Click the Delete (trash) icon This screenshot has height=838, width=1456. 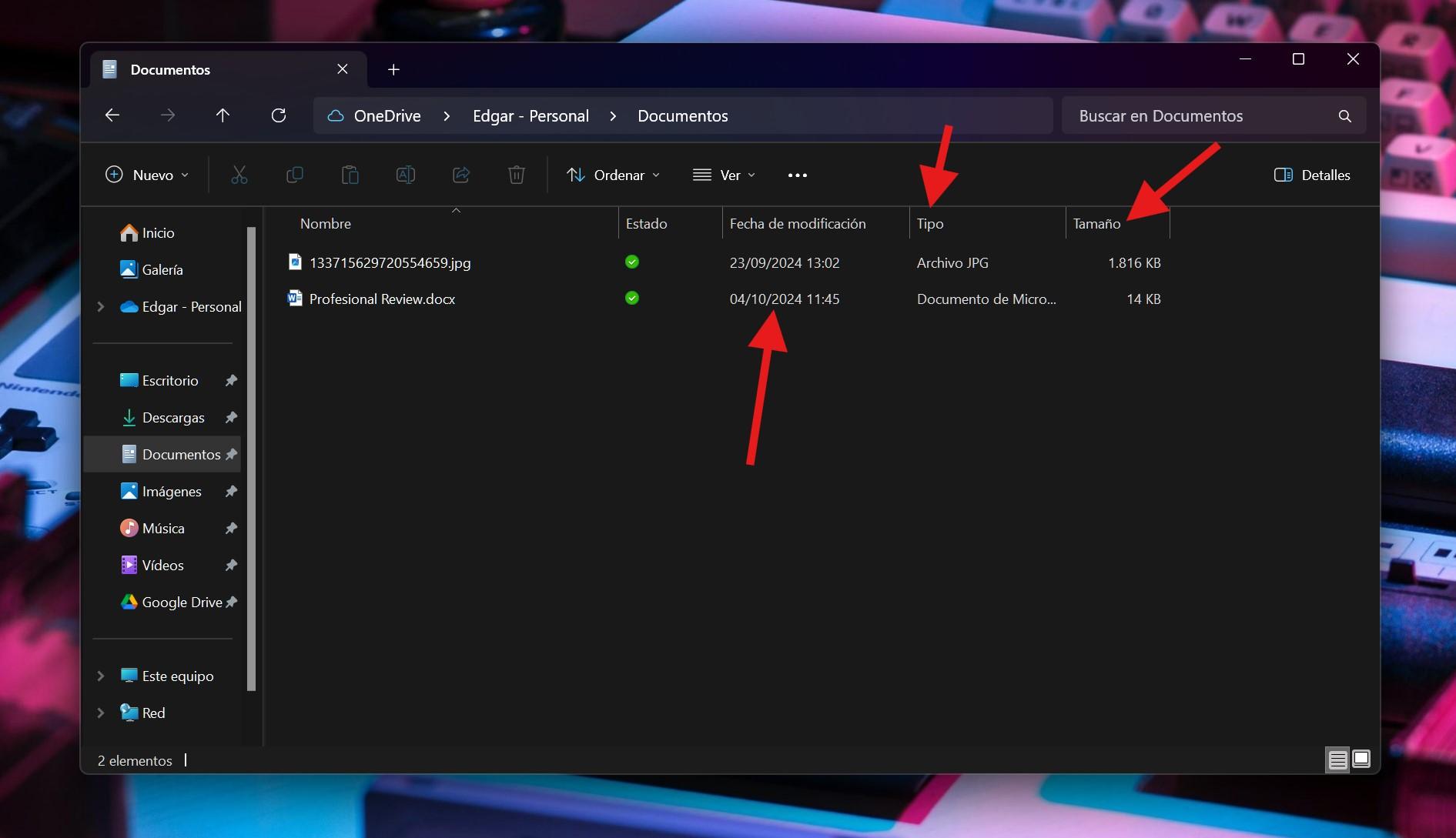516,175
